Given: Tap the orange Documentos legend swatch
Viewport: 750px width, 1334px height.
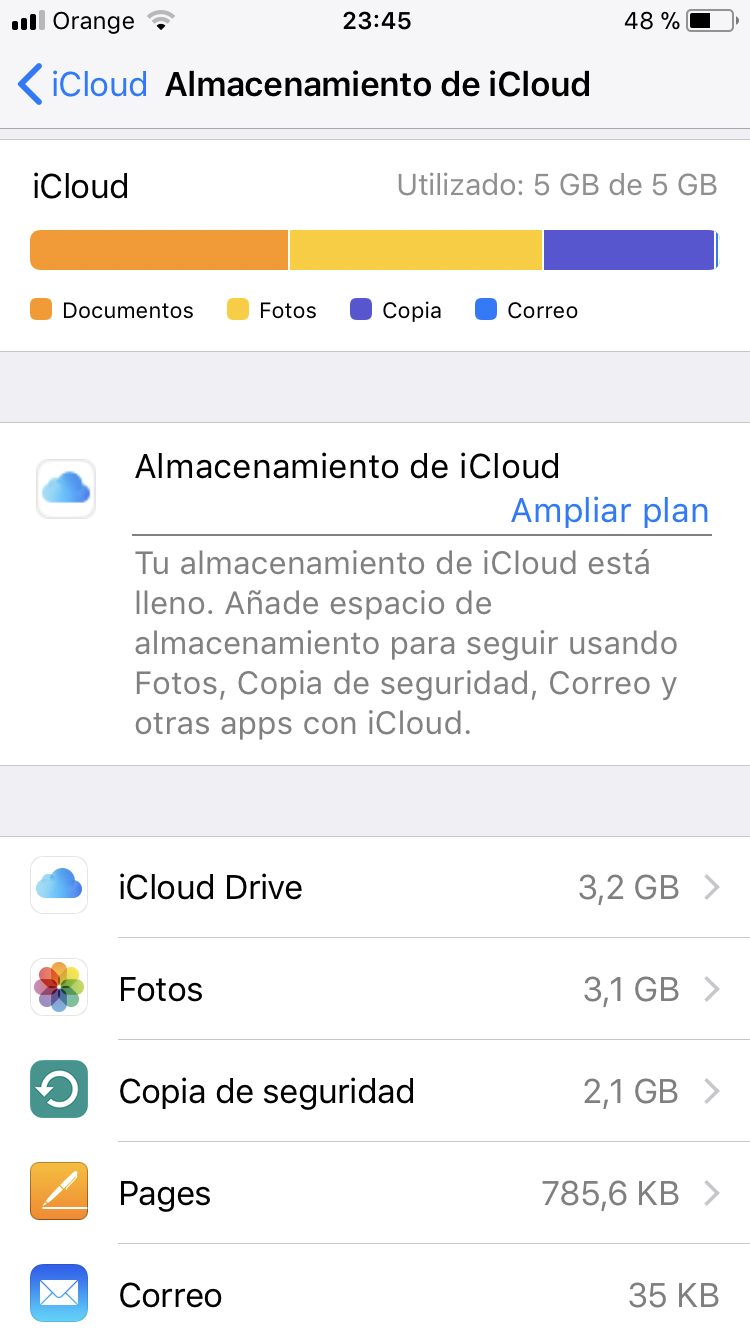Looking at the screenshot, I should click(x=41, y=310).
